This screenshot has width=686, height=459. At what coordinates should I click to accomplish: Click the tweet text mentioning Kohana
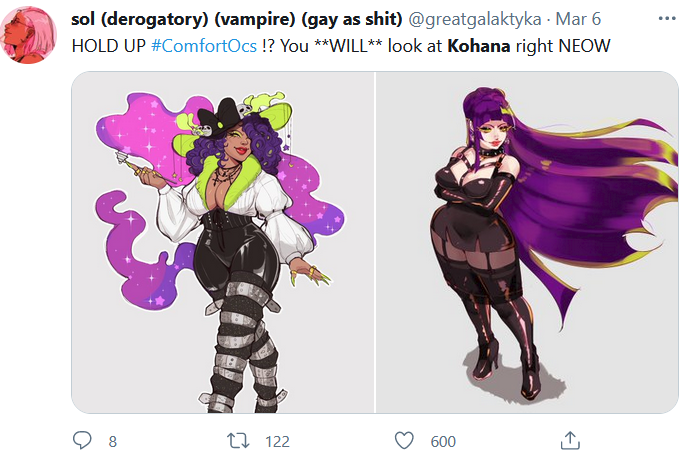[341, 46]
